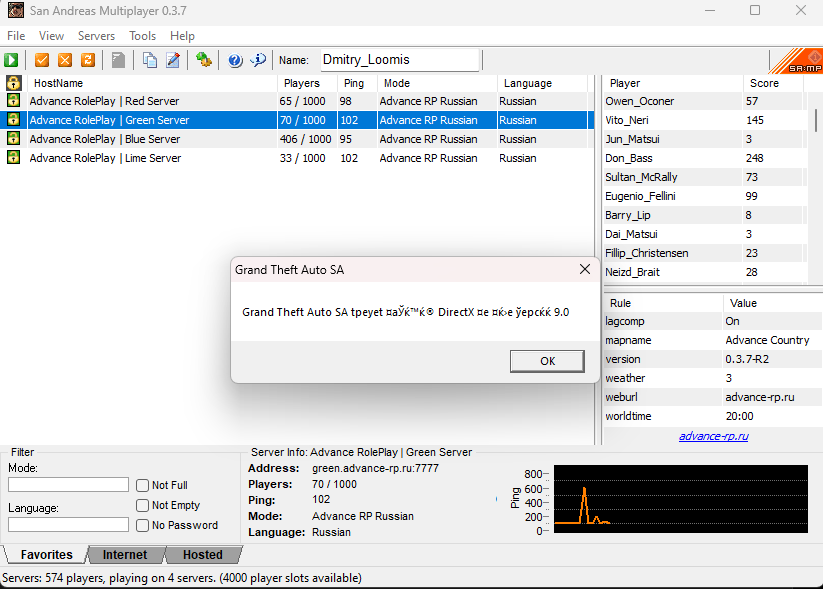The width and height of the screenshot is (823, 589).
Task: Click the Copy Server Info icon
Action: [x=150, y=60]
